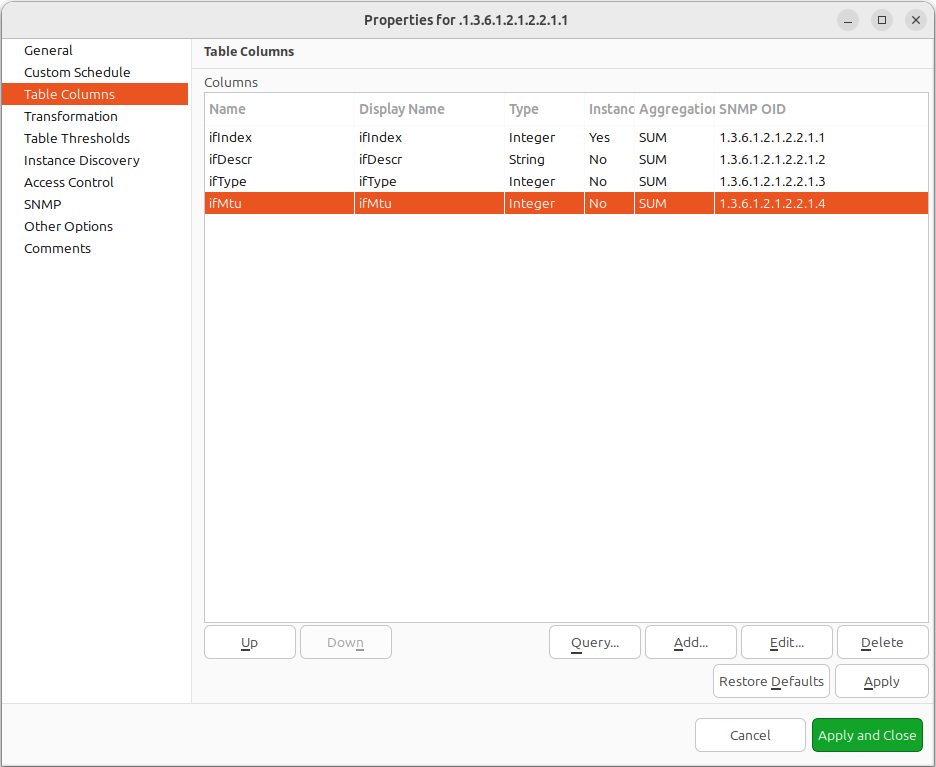
Task: Open the Table Thresholds section
Action: coord(76,138)
